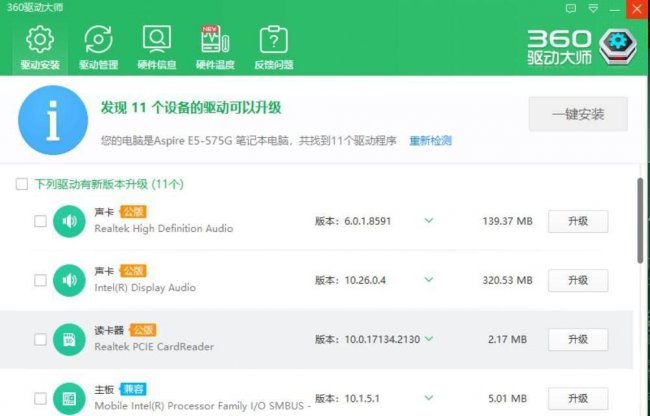Click the Realtek PCIE CardReader name text
This screenshot has width=650, height=416.
154,346
